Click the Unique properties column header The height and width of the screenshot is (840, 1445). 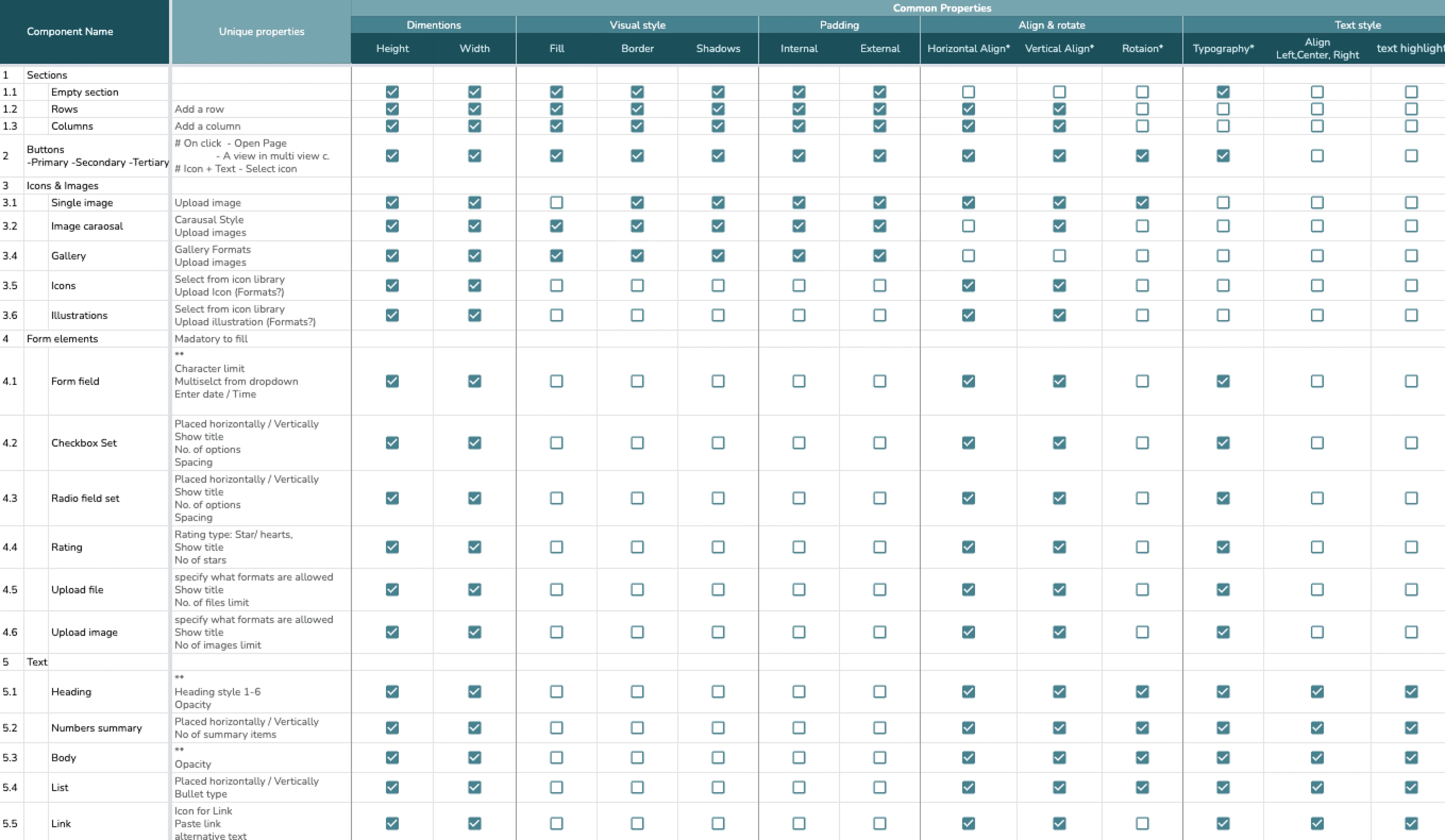[261, 31]
